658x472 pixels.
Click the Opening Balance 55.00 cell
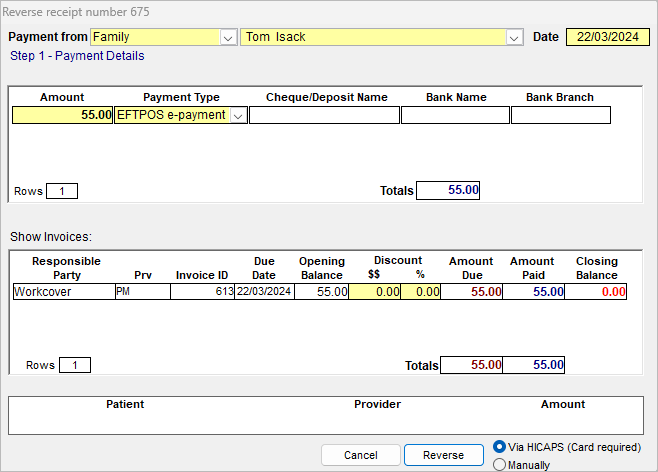tap(321, 292)
